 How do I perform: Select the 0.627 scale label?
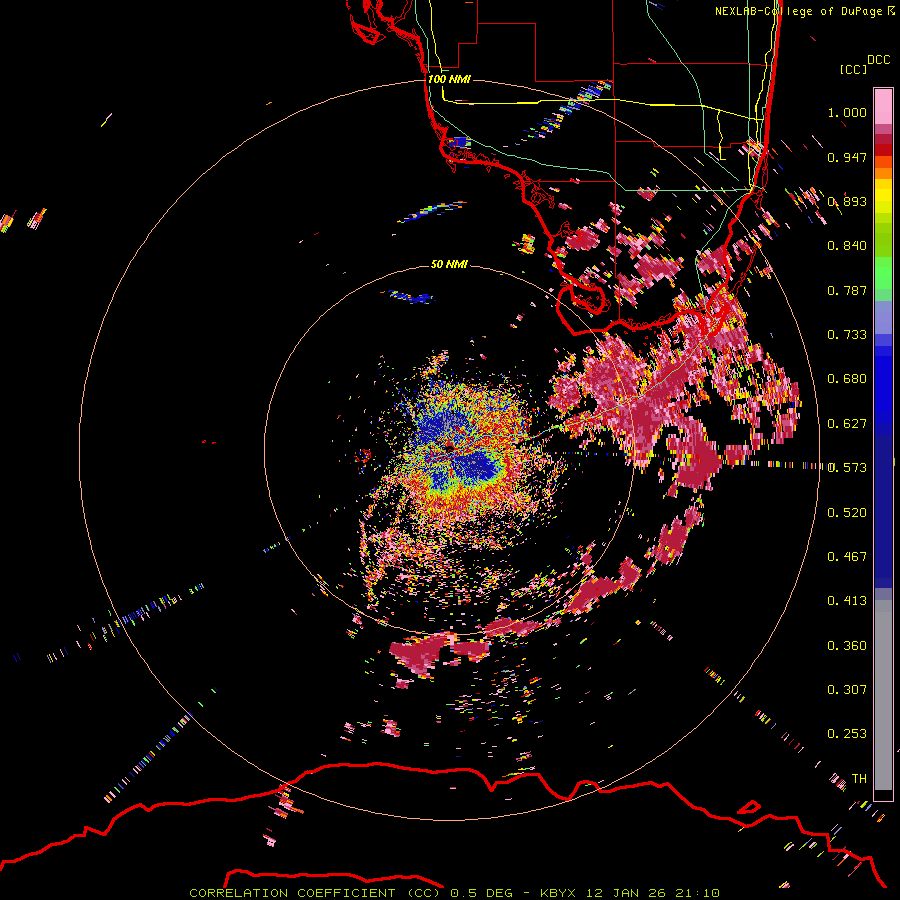click(847, 424)
